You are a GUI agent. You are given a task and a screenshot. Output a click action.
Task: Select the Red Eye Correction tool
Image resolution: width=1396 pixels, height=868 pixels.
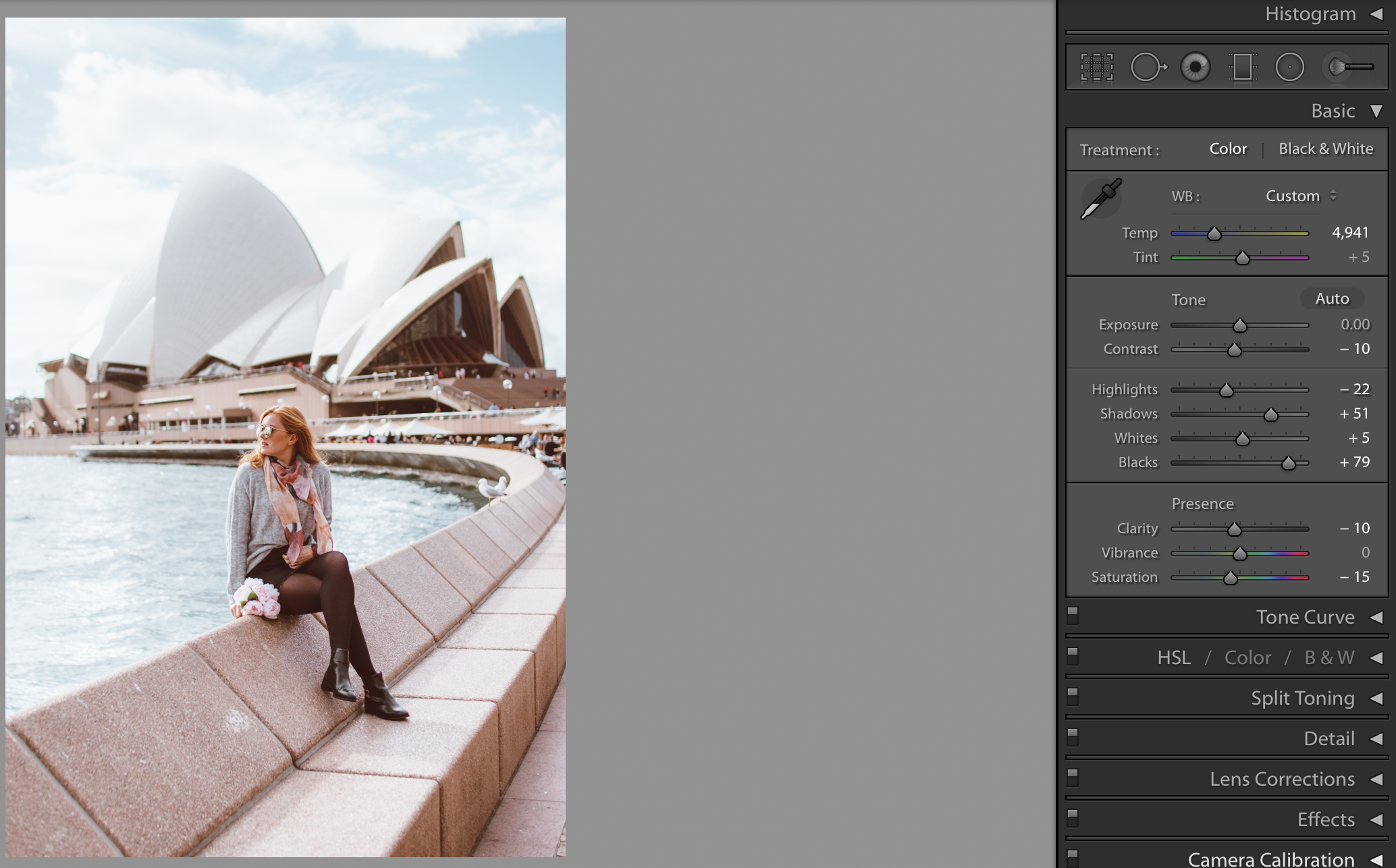pos(1196,67)
